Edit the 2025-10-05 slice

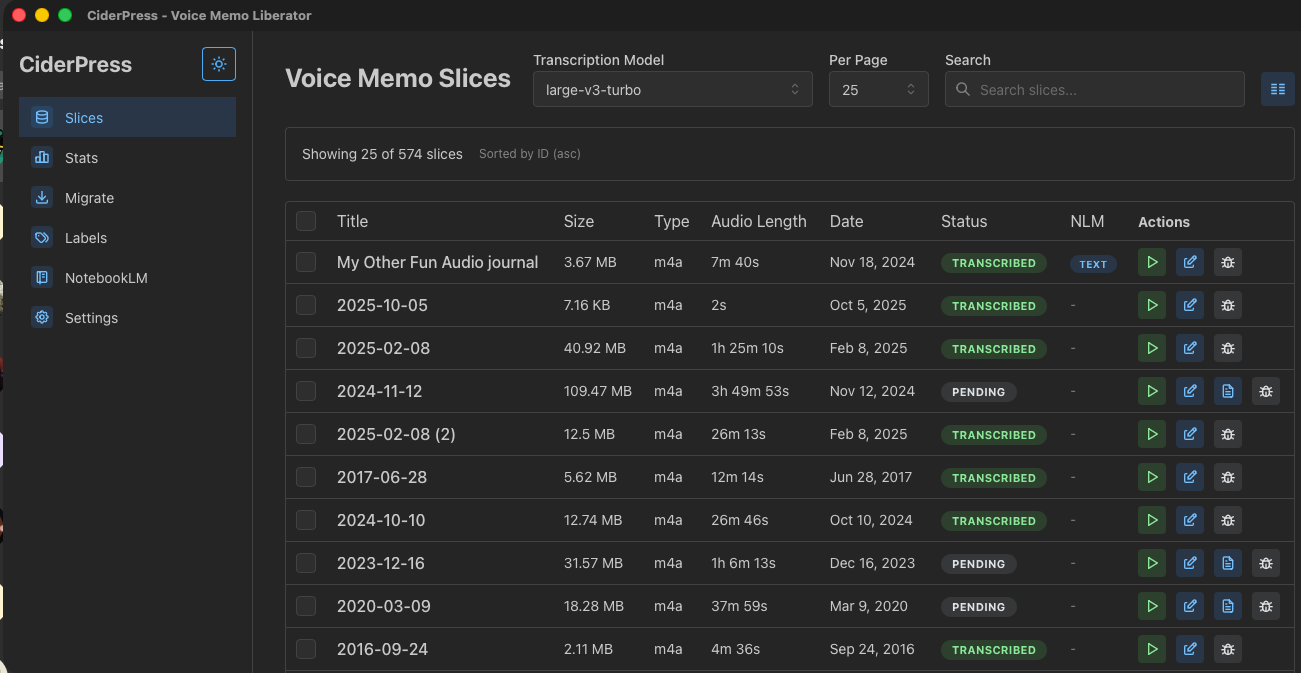(1190, 306)
